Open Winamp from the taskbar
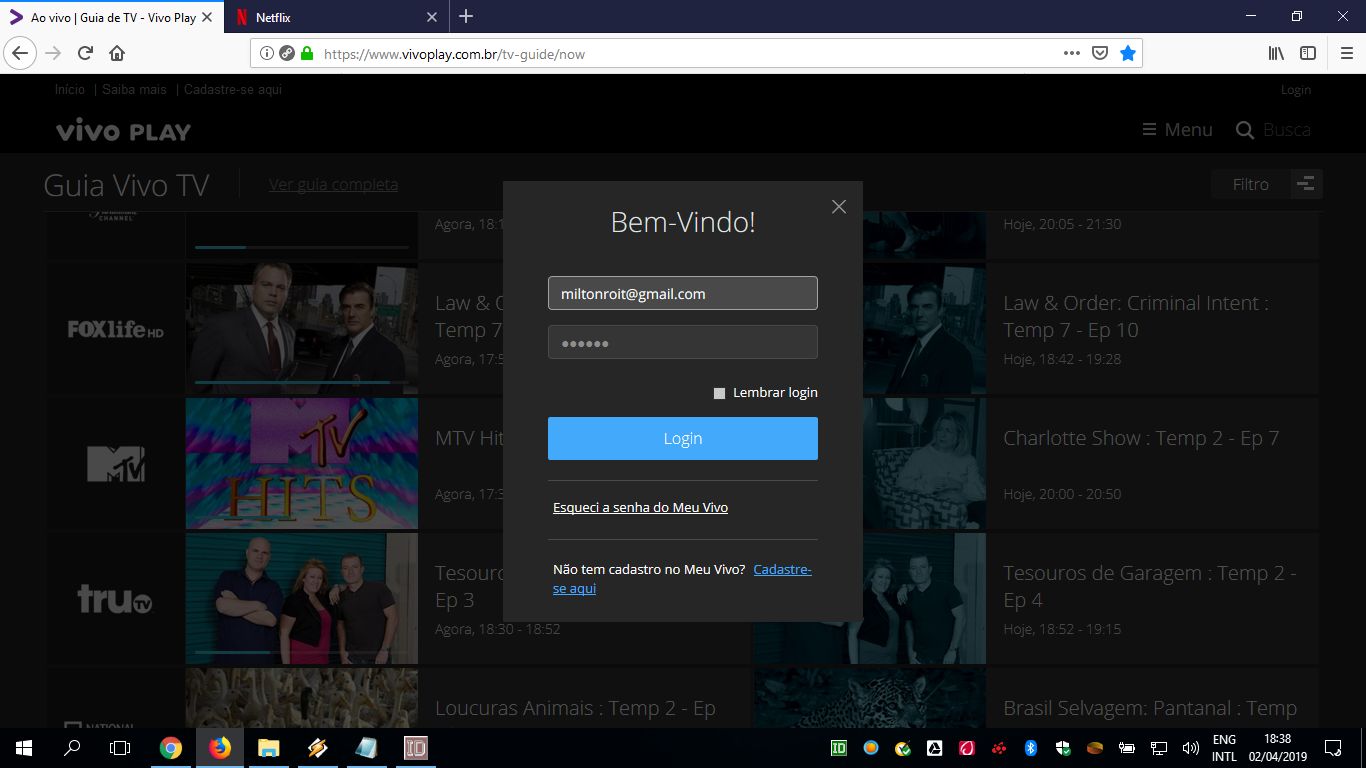Image resolution: width=1366 pixels, height=768 pixels. (x=317, y=748)
